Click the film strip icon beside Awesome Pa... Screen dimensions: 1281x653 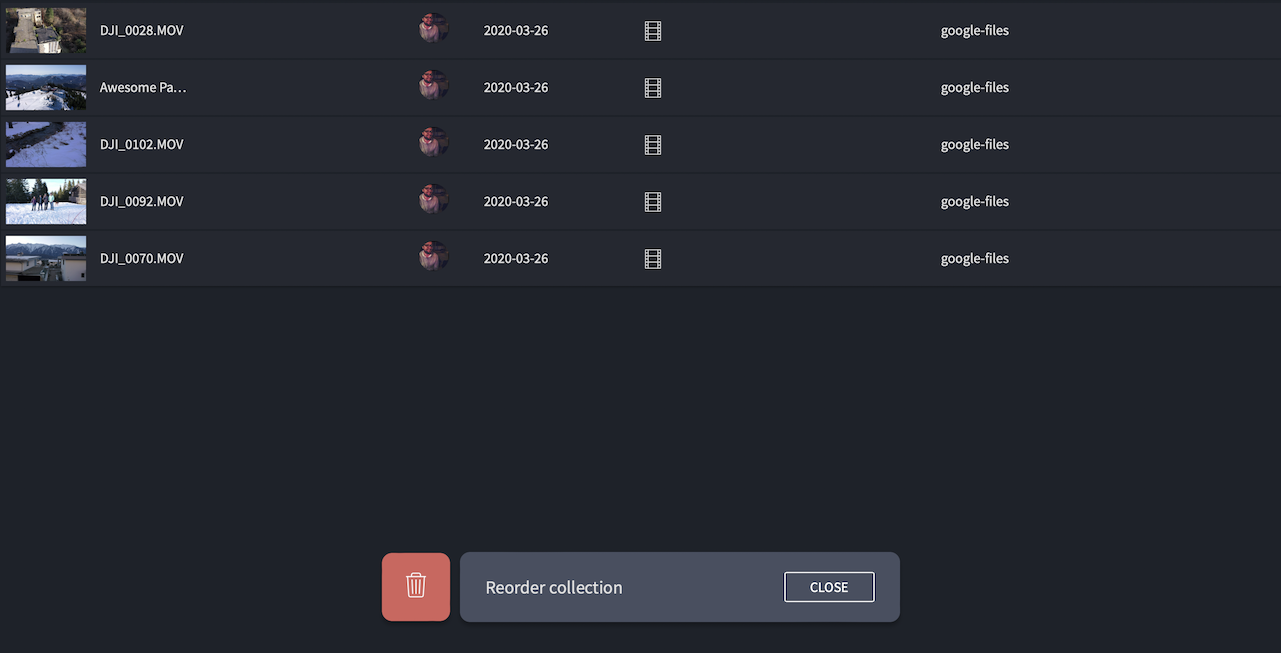point(652,87)
